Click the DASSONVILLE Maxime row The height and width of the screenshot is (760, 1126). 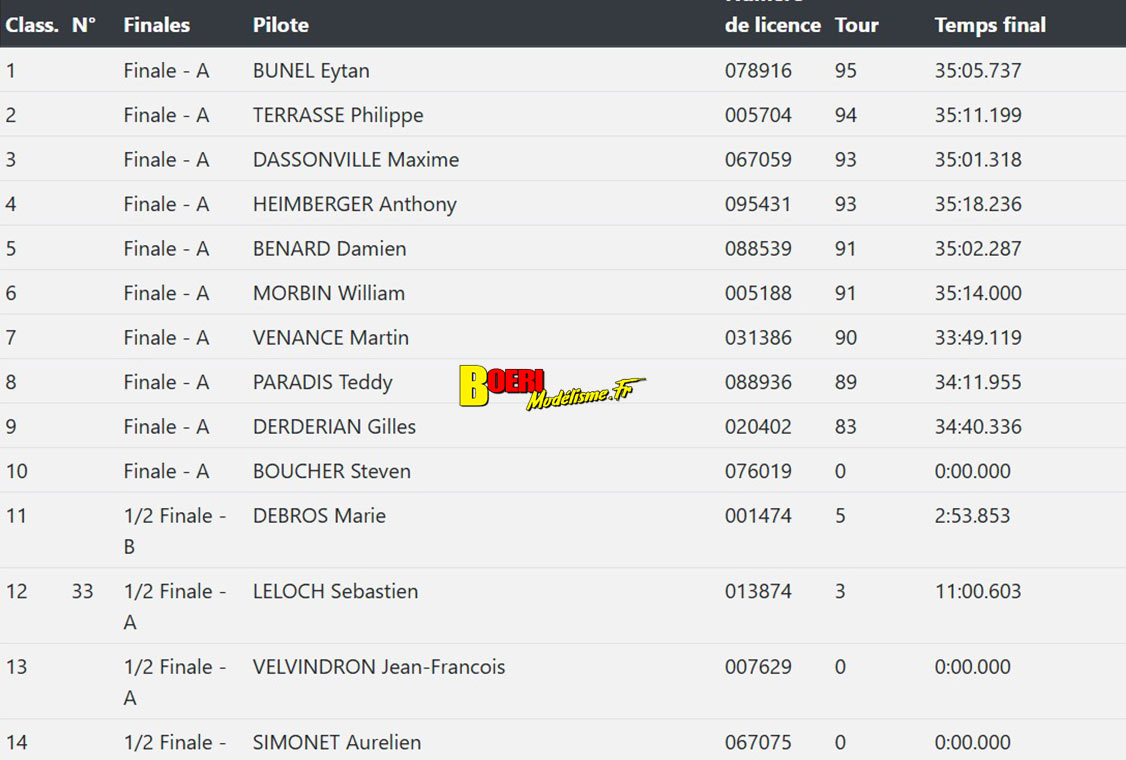coord(355,160)
